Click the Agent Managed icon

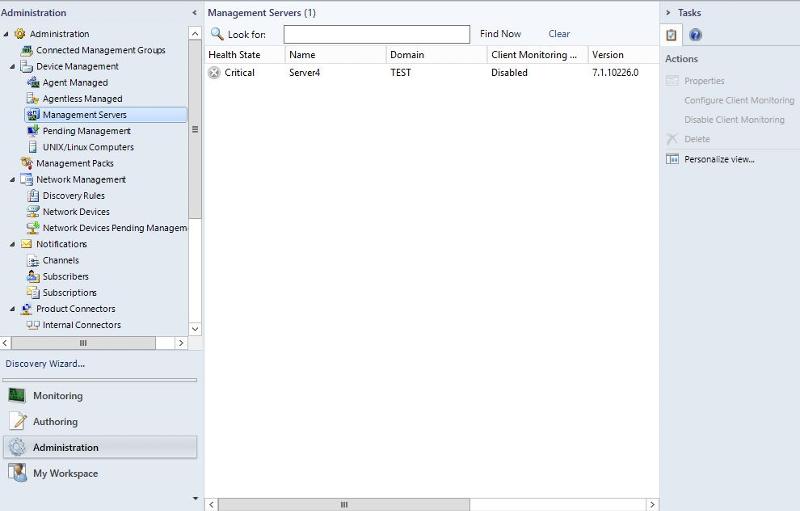(33, 82)
